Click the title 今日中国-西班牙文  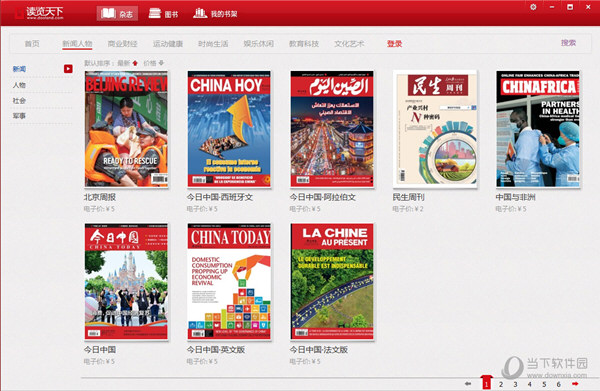pos(220,197)
